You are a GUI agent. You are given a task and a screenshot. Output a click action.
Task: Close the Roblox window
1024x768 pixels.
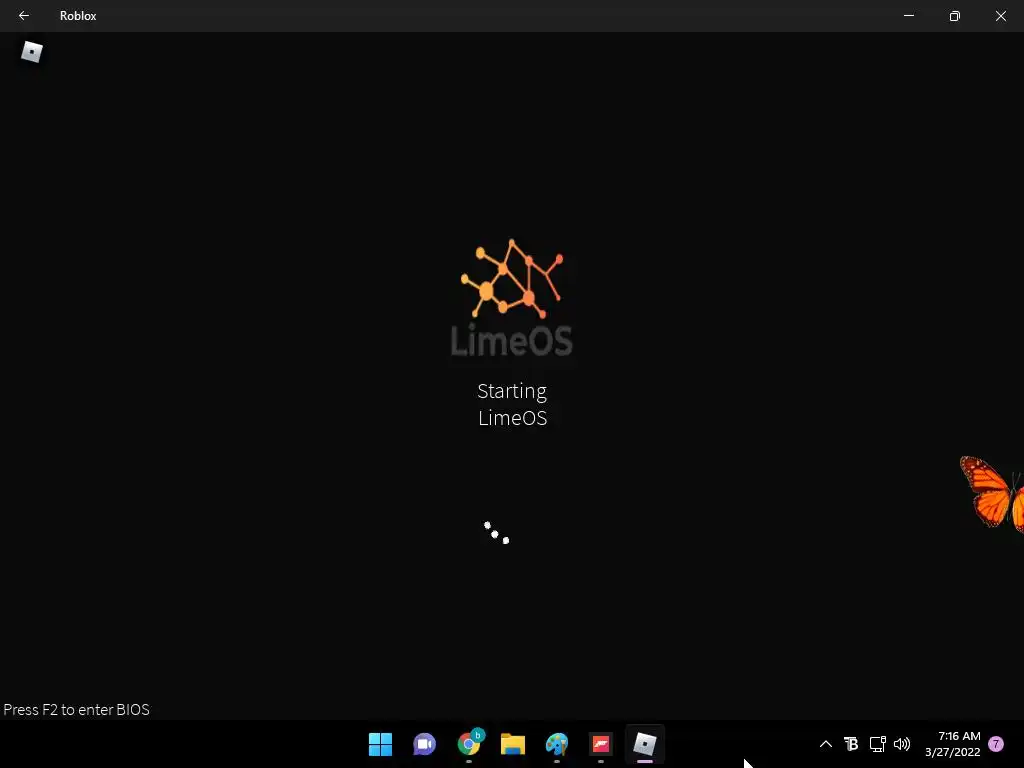click(1000, 16)
